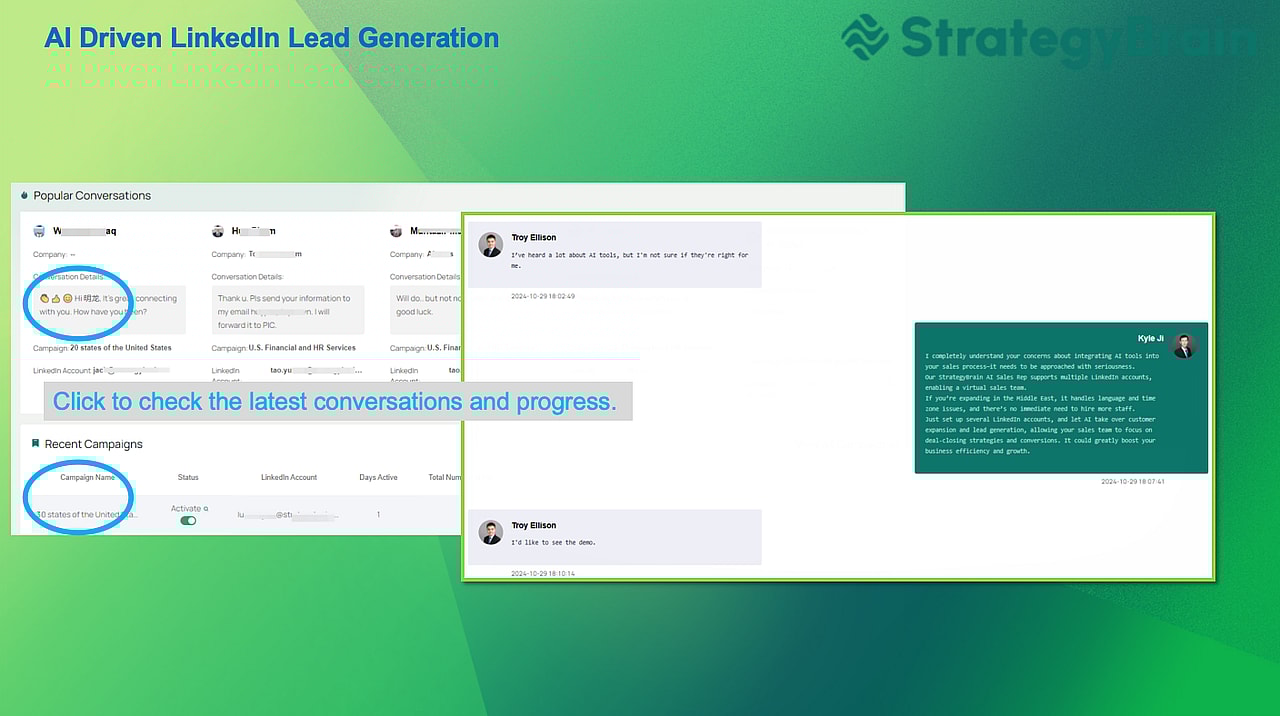The width and height of the screenshot is (1280, 716).
Task: Click the second contact's avatar photo
Action: point(217,230)
